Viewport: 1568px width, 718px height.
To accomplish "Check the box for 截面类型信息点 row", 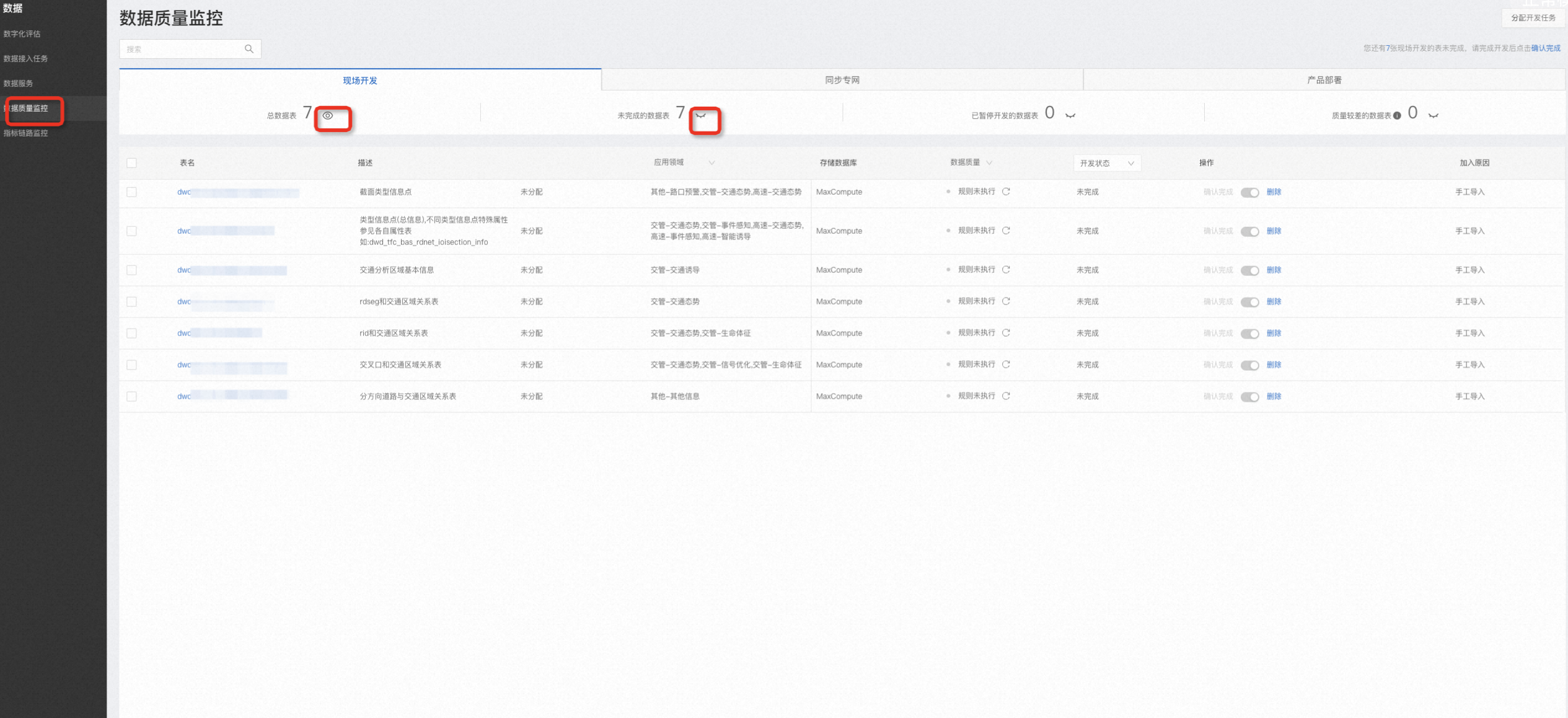I will (x=131, y=192).
